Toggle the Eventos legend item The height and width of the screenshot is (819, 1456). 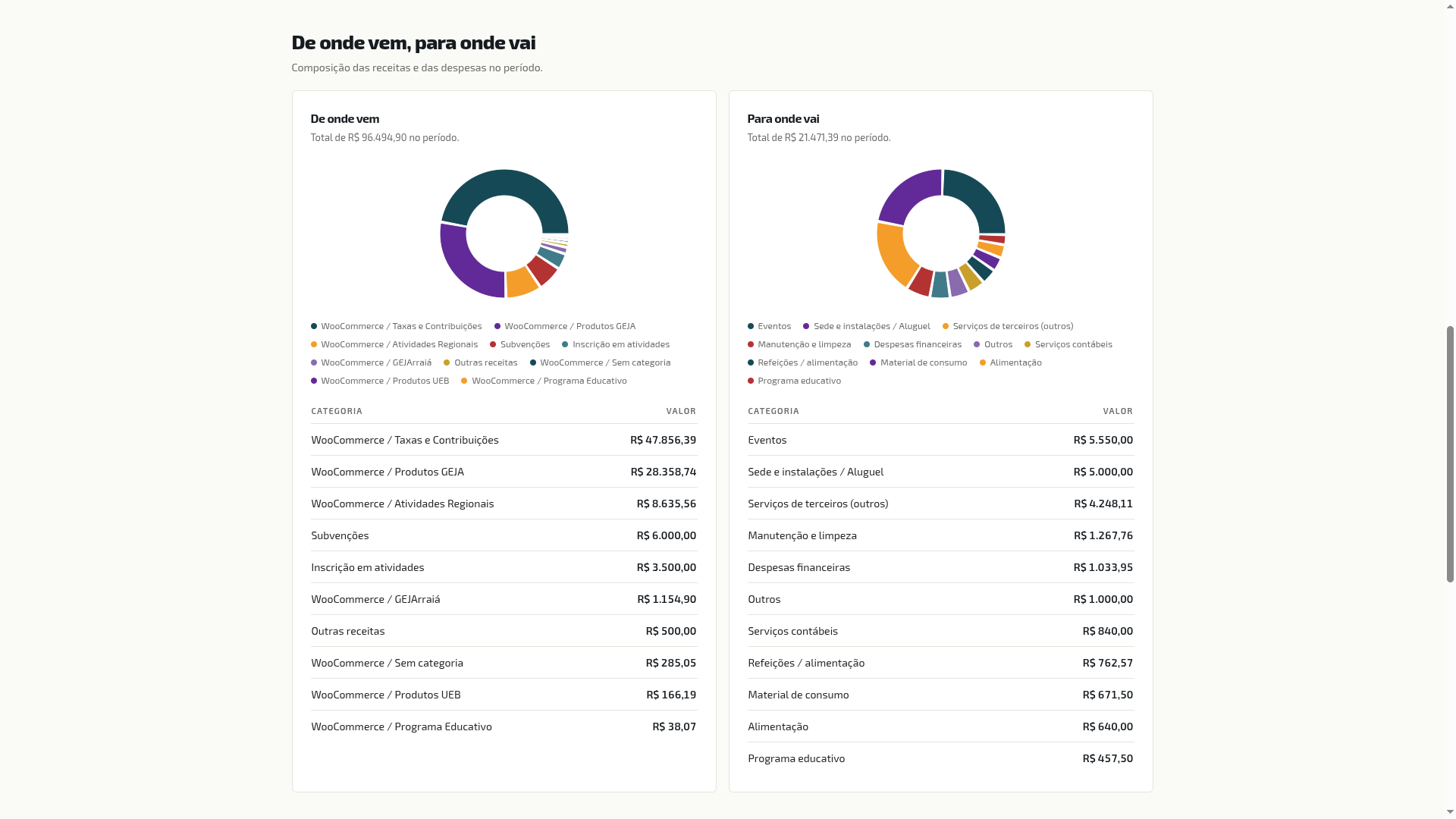pos(769,326)
